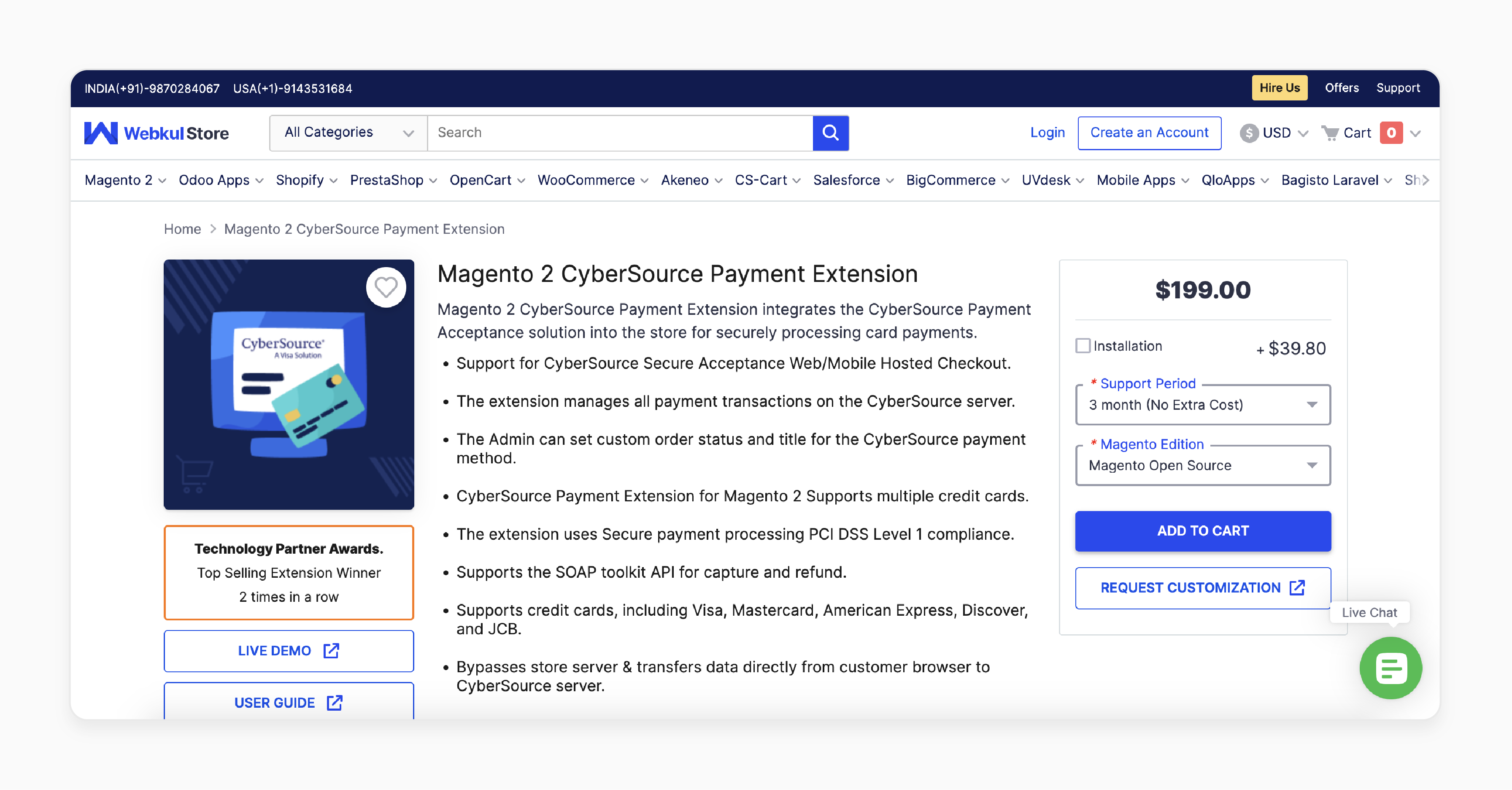Screen dimensions: 1512x790
Task: Click the USA phone number
Action: [x=292, y=89]
